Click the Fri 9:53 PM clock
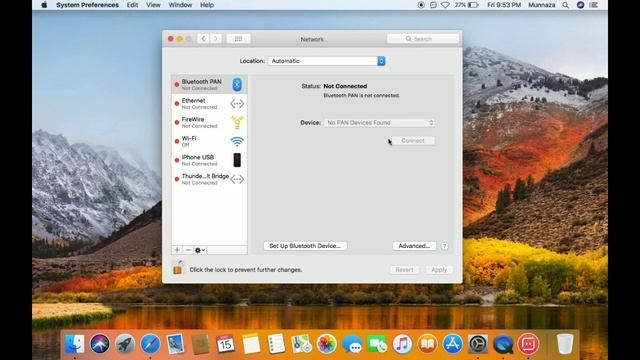640x360 pixels. click(504, 5)
